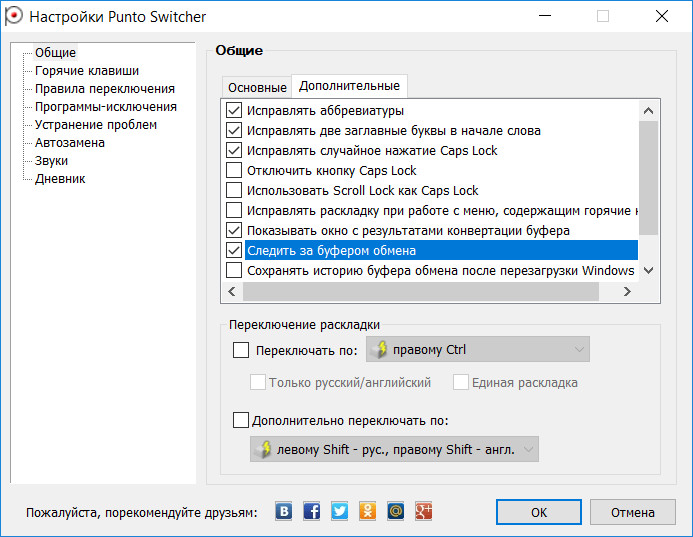Share via Google Plus icon
This screenshot has width=693, height=537.
423,512
